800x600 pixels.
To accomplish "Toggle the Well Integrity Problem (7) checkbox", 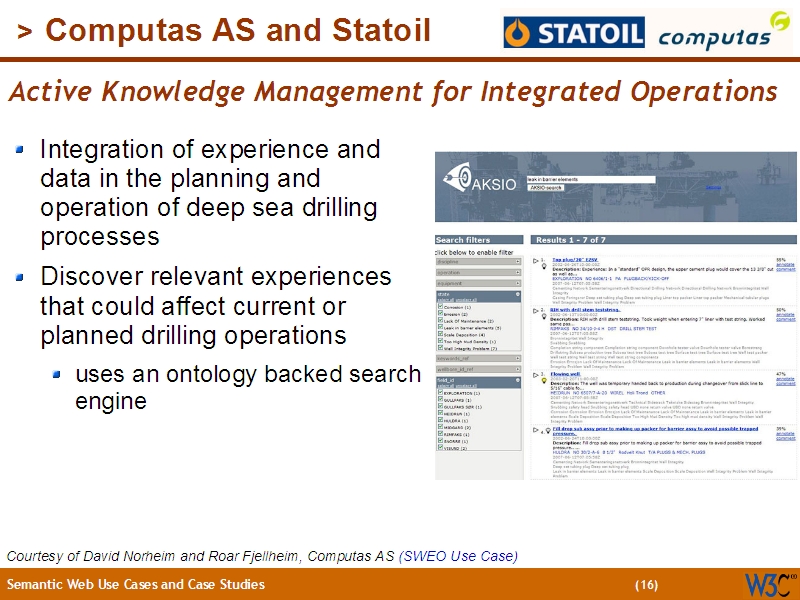I will [x=440, y=349].
